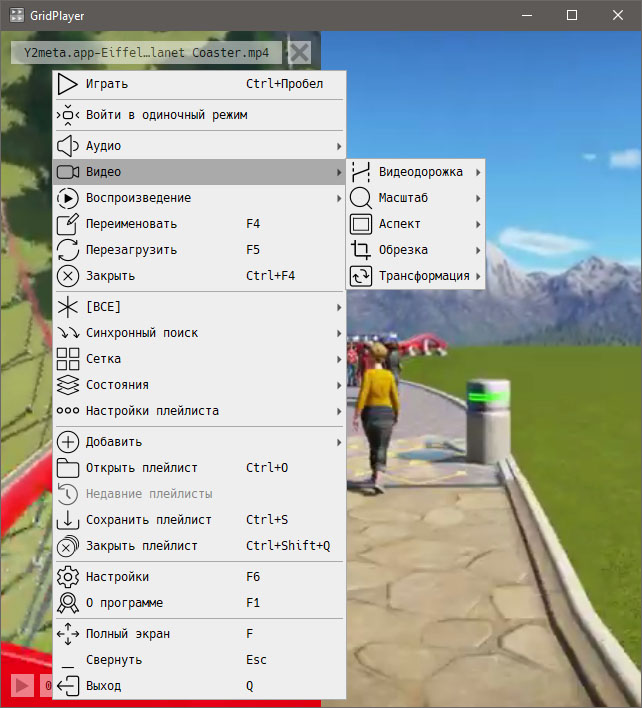Screen dimensions: 642x708
Task: Click the play button on the video overlay
Action: (22, 686)
